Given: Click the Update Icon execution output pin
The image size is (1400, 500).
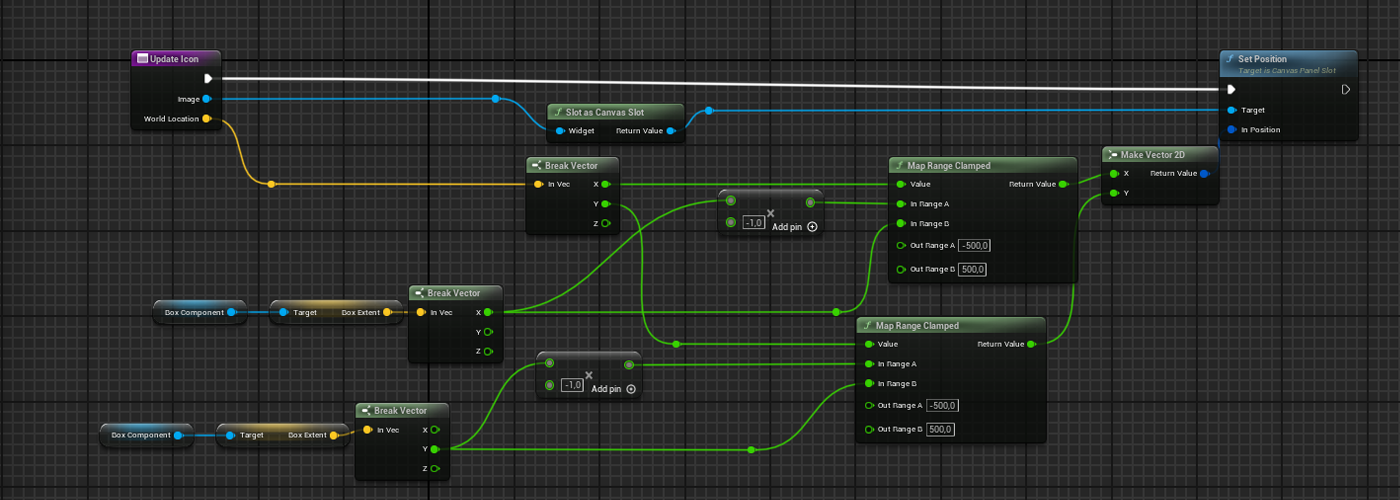Looking at the screenshot, I should point(208,79).
